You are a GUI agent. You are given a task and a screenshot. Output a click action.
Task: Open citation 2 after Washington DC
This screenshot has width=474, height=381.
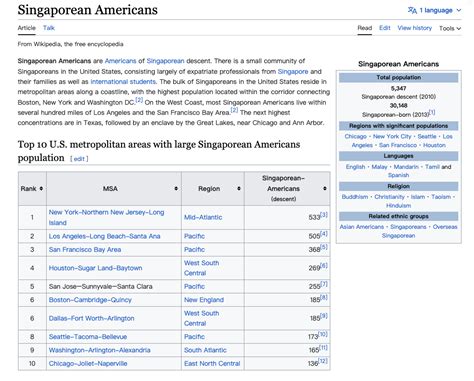point(139,100)
